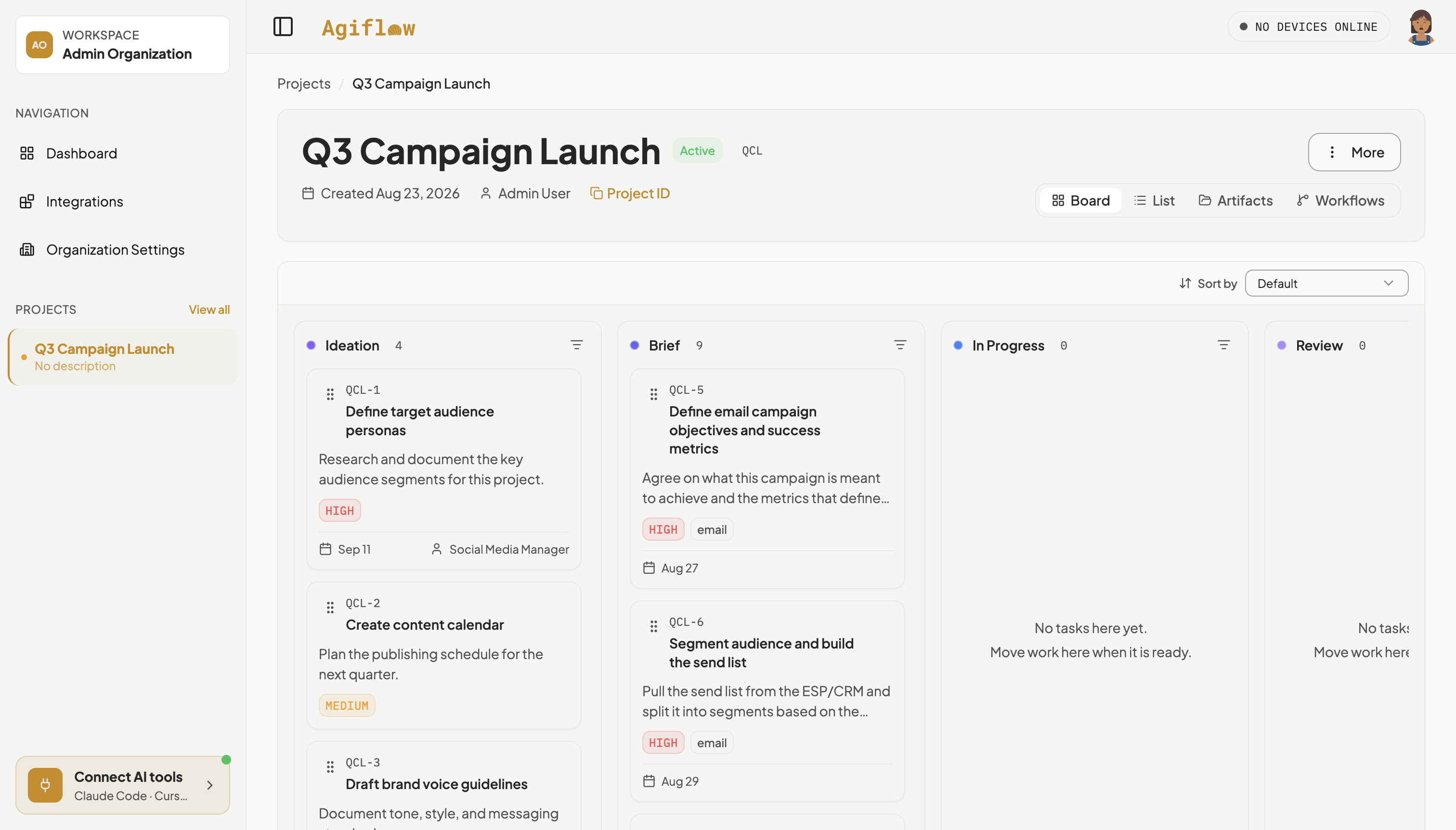This screenshot has width=1456, height=830.
Task: Click the Integrations icon in sidebar
Action: pos(27,201)
